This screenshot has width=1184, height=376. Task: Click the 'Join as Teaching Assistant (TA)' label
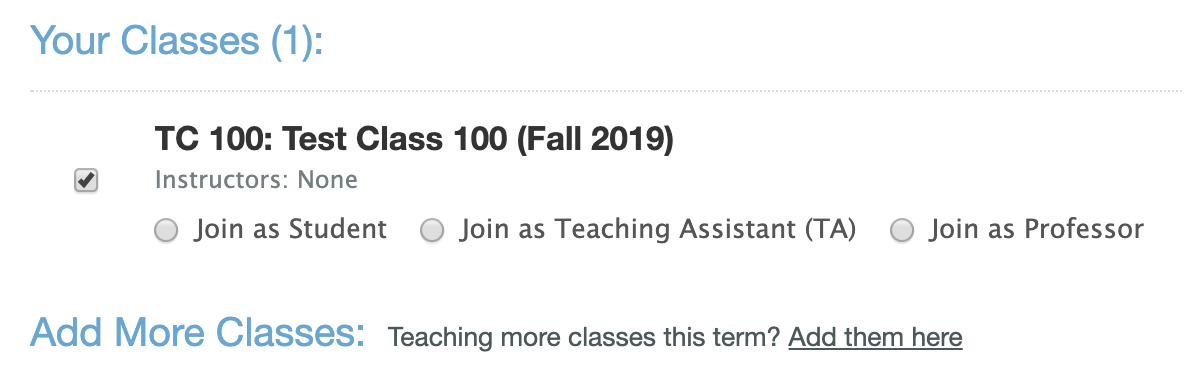tap(658, 229)
